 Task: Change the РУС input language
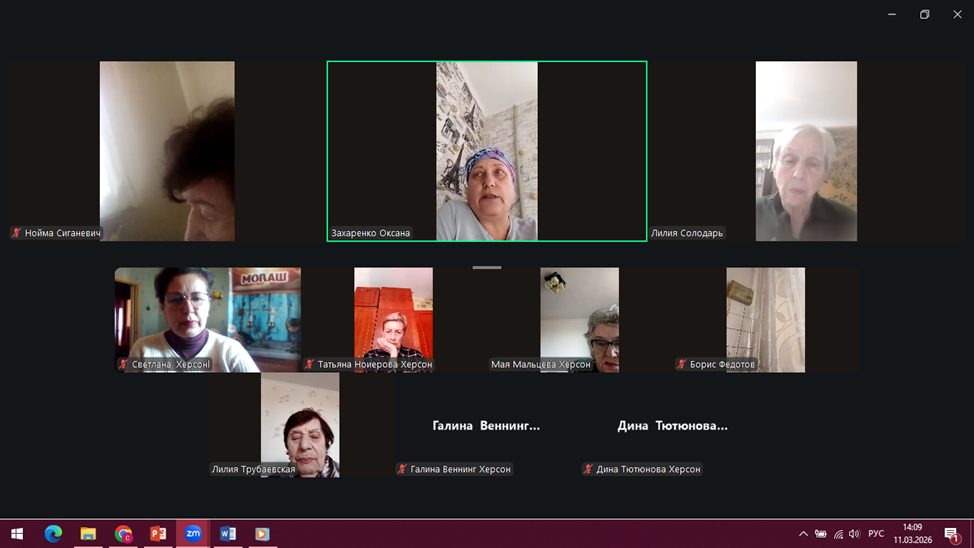tap(876, 534)
